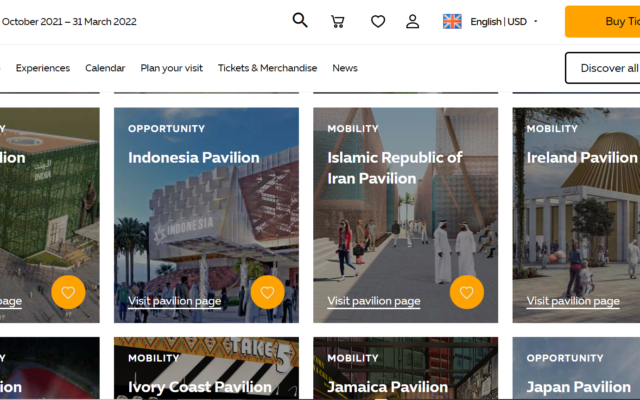This screenshot has height=400, width=640.
Task: Favourite the Indonesia Pavilion with heart button
Action: (267, 292)
